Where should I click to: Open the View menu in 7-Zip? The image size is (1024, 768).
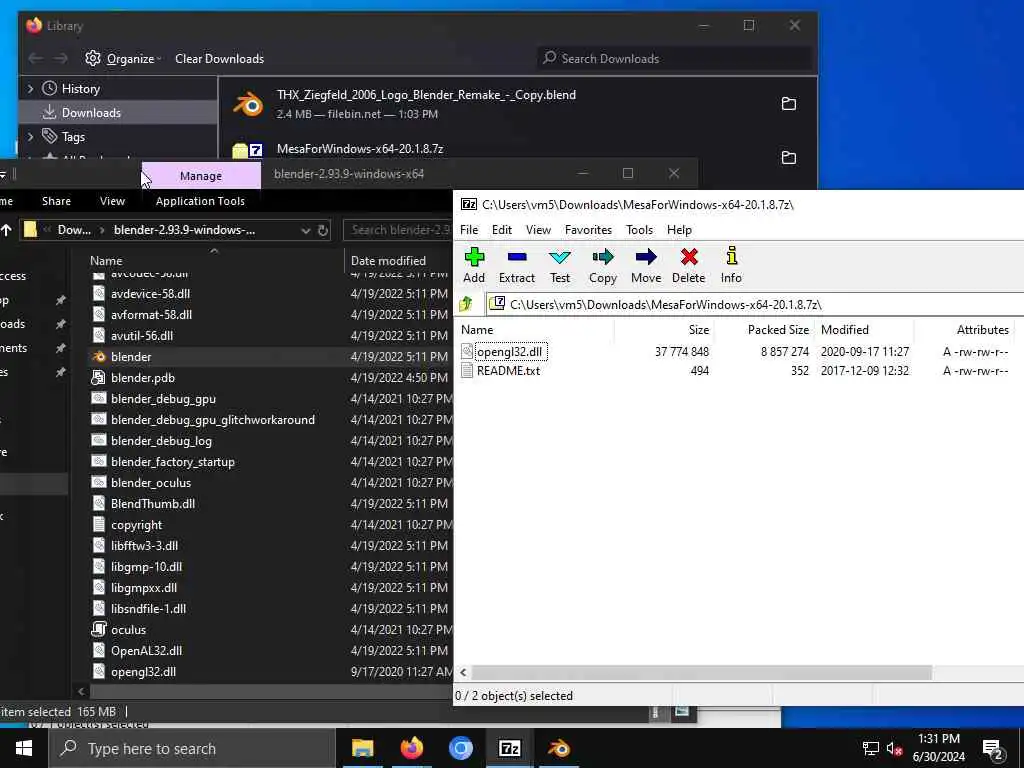click(538, 230)
